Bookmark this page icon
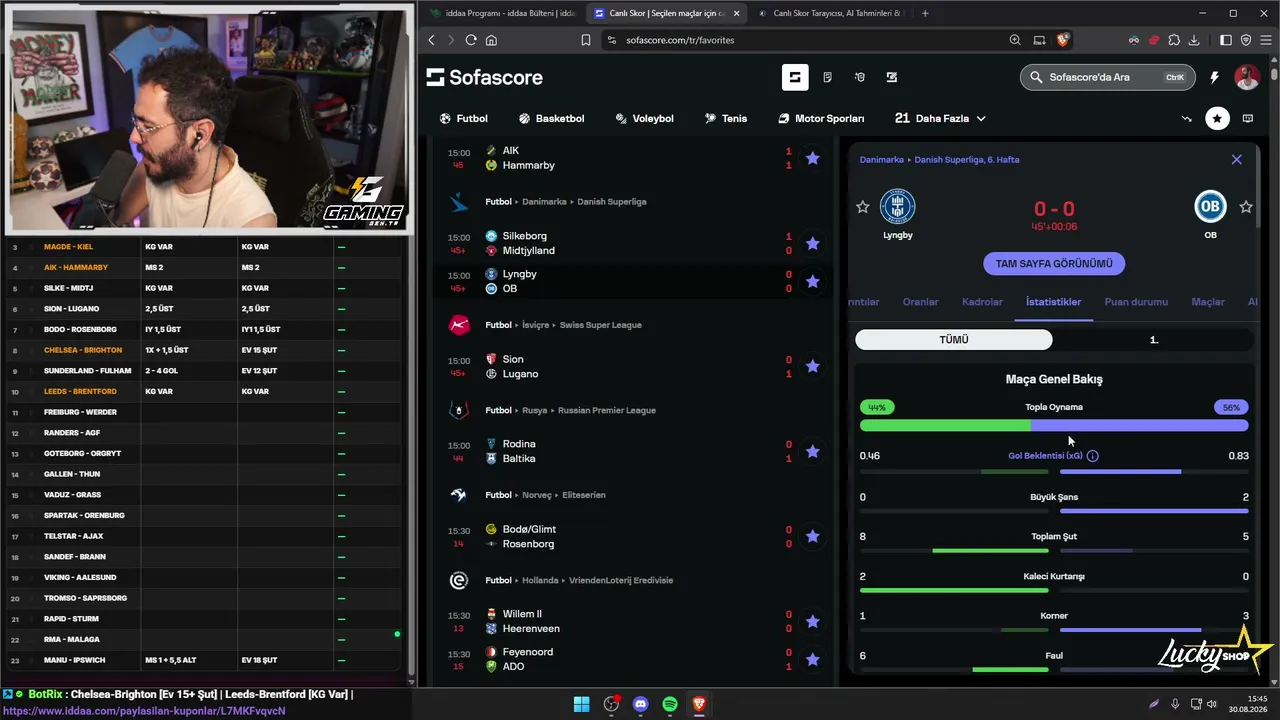The height and width of the screenshot is (720, 1280). point(586,40)
